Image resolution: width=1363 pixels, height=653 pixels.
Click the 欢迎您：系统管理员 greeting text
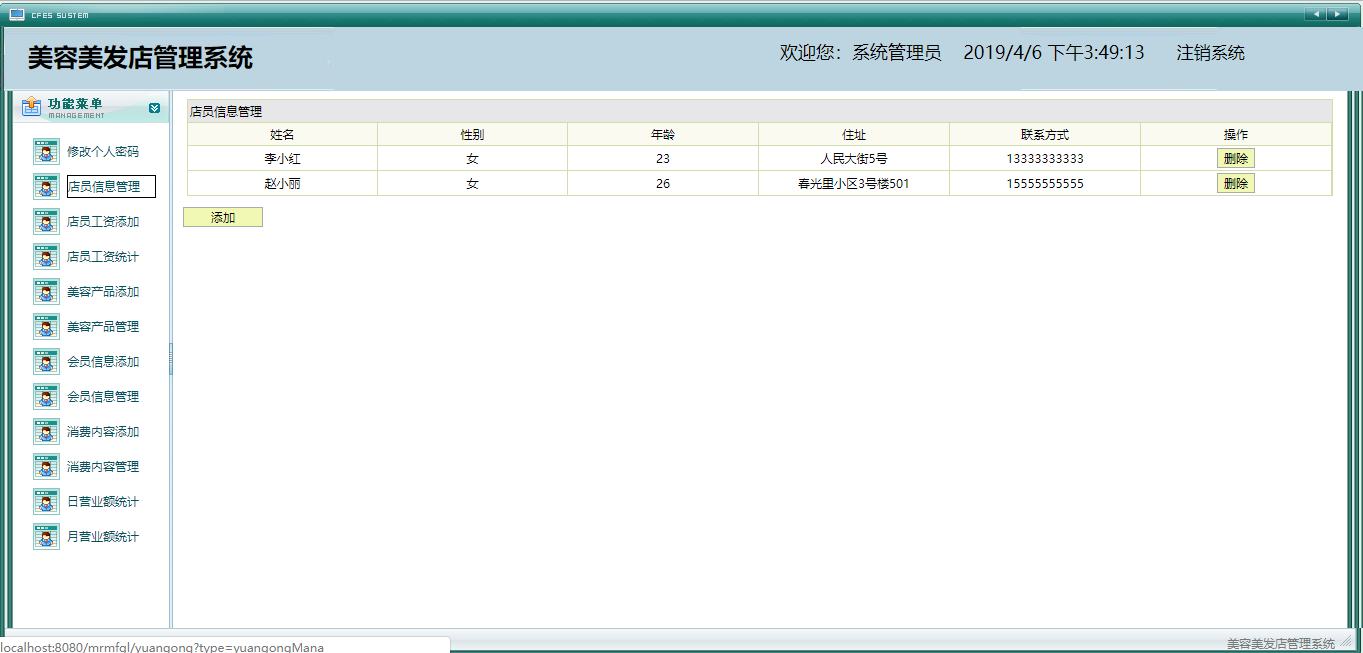point(860,53)
